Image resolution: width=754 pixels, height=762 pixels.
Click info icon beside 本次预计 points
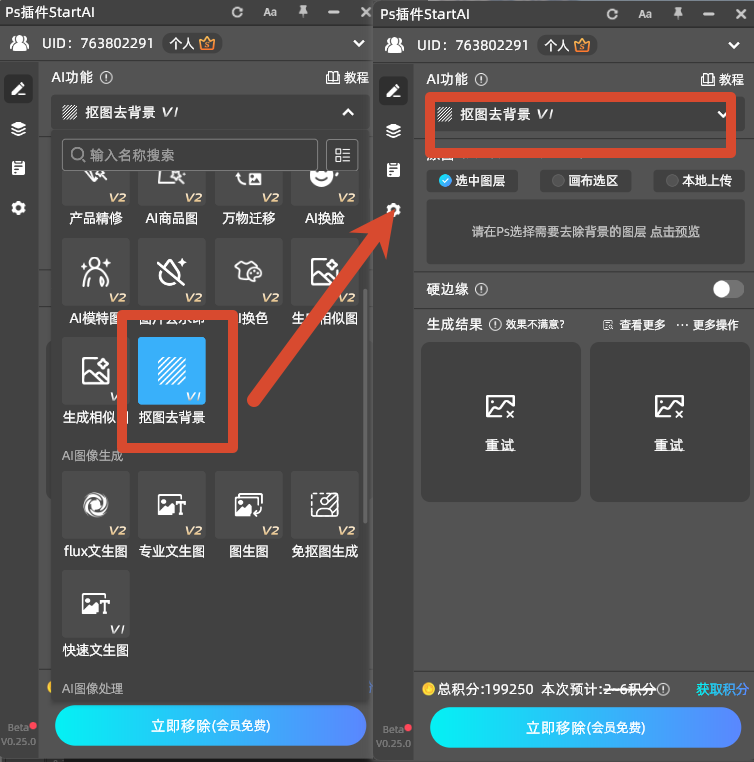pyautogui.click(x=663, y=689)
